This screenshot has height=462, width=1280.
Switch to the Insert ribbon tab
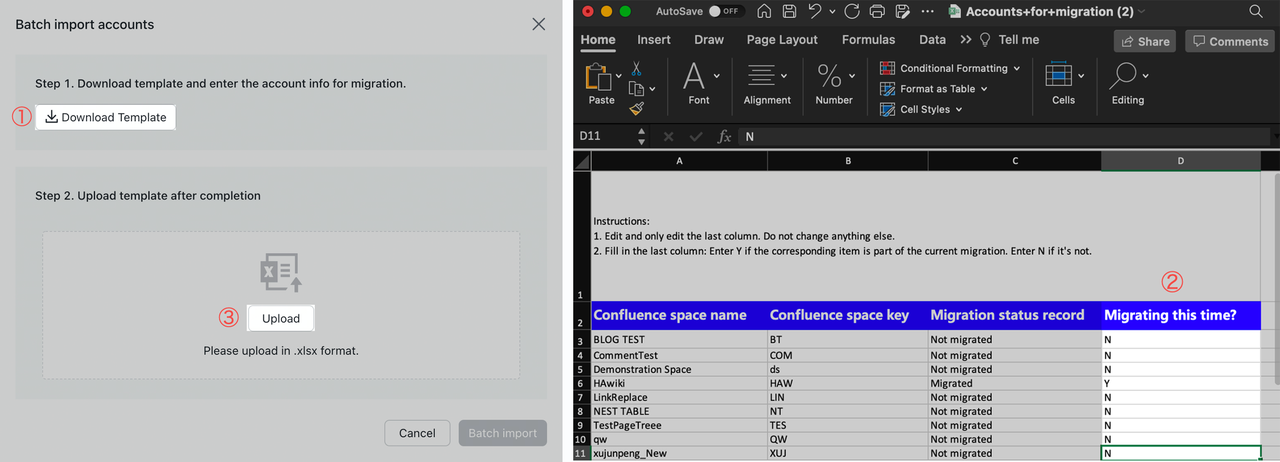click(x=654, y=40)
